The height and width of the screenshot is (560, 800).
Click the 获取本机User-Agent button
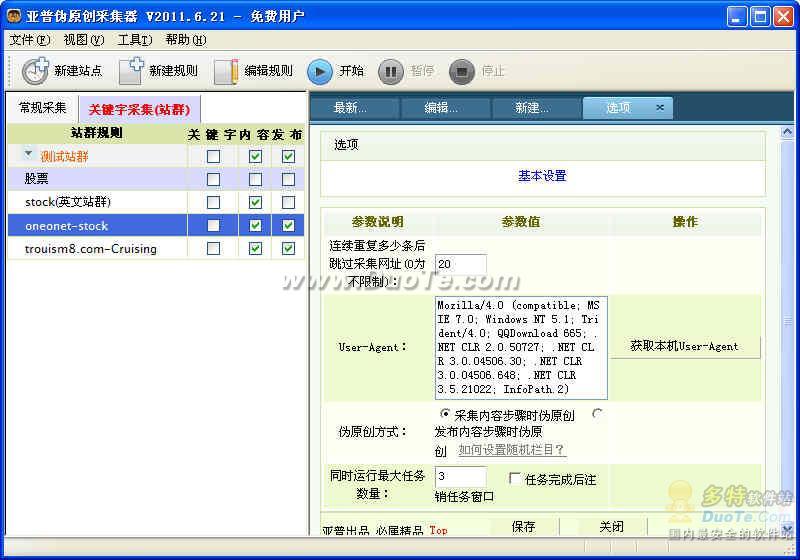tap(684, 346)
